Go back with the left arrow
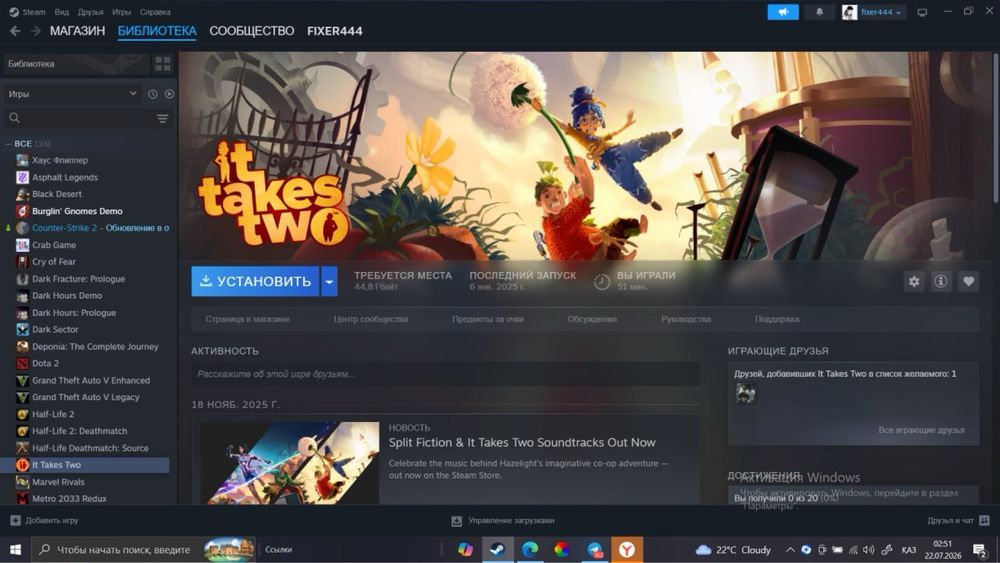 pos(15,31)
